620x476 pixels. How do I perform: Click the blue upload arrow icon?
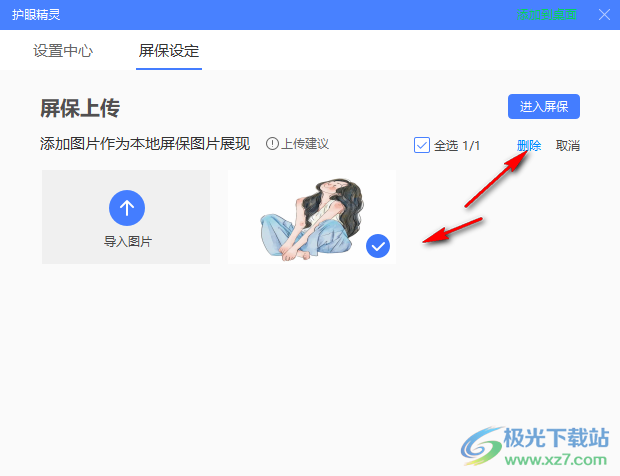tap(127, 208)
